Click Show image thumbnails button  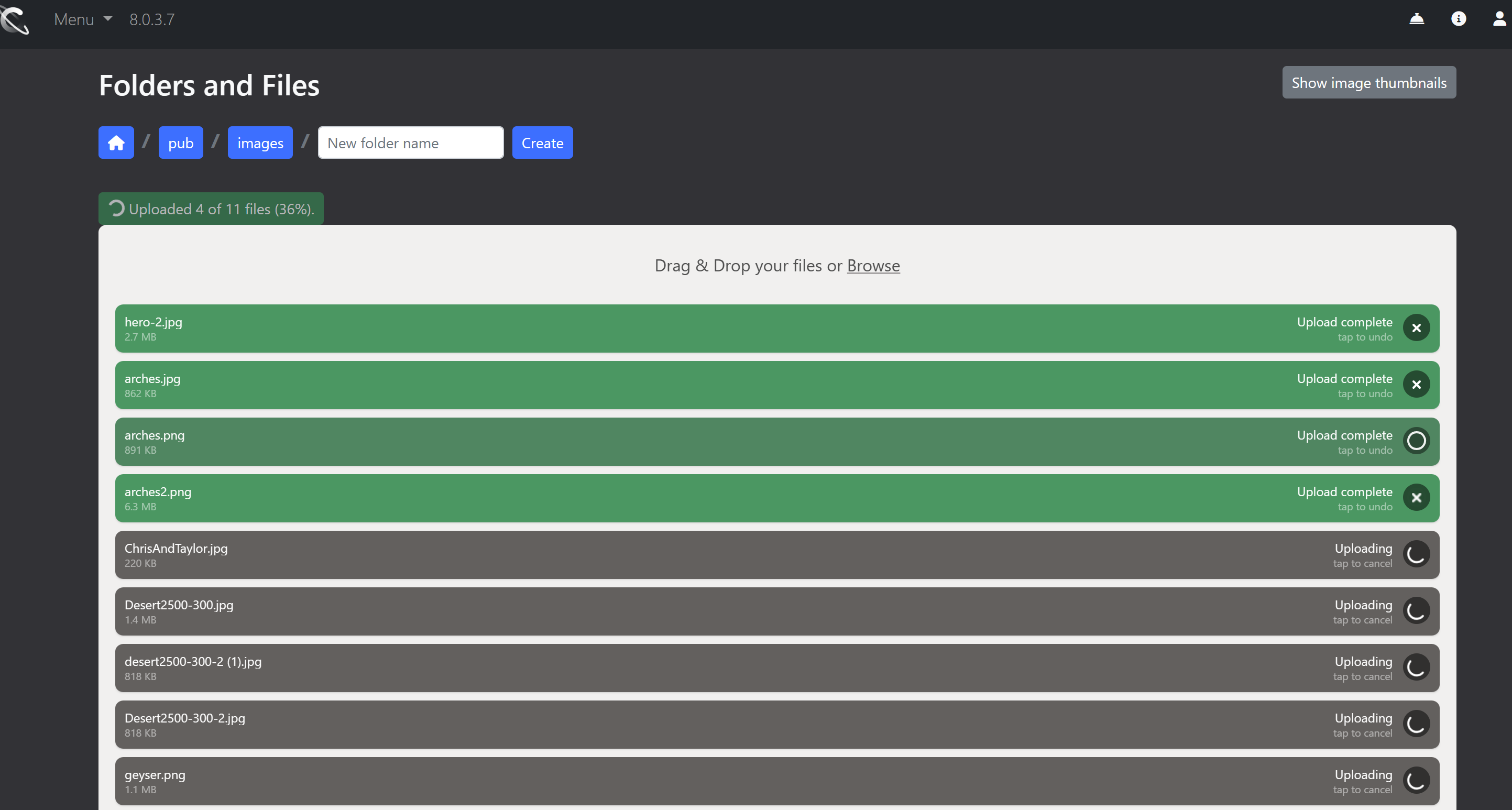tap(1368, 83)
